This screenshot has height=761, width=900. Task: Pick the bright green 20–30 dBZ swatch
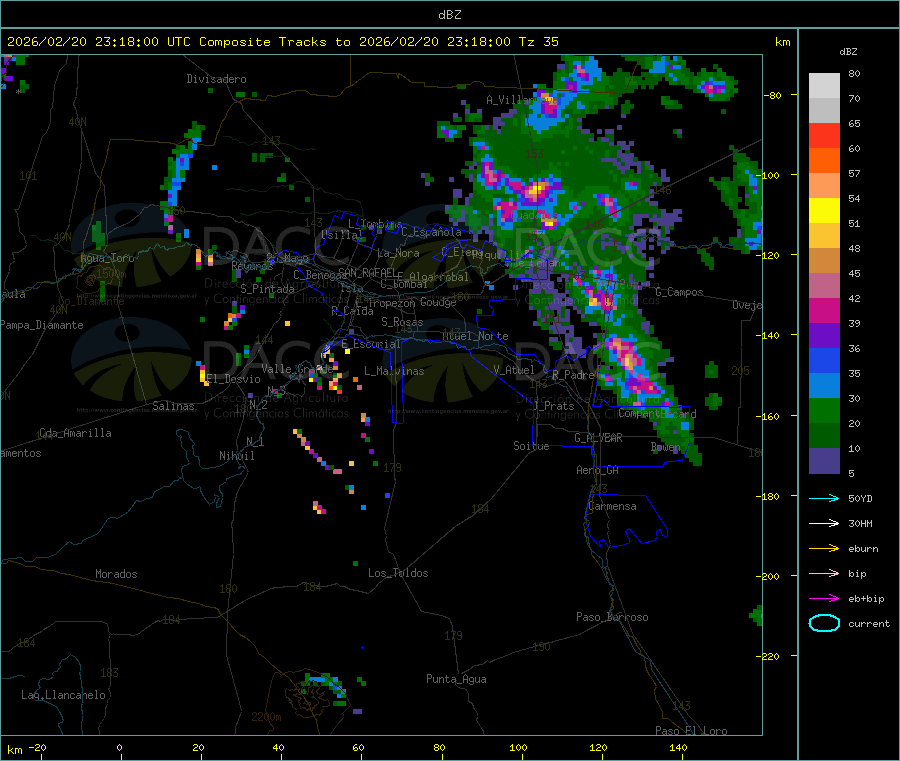pyautogui.click(x=824, y=410)
